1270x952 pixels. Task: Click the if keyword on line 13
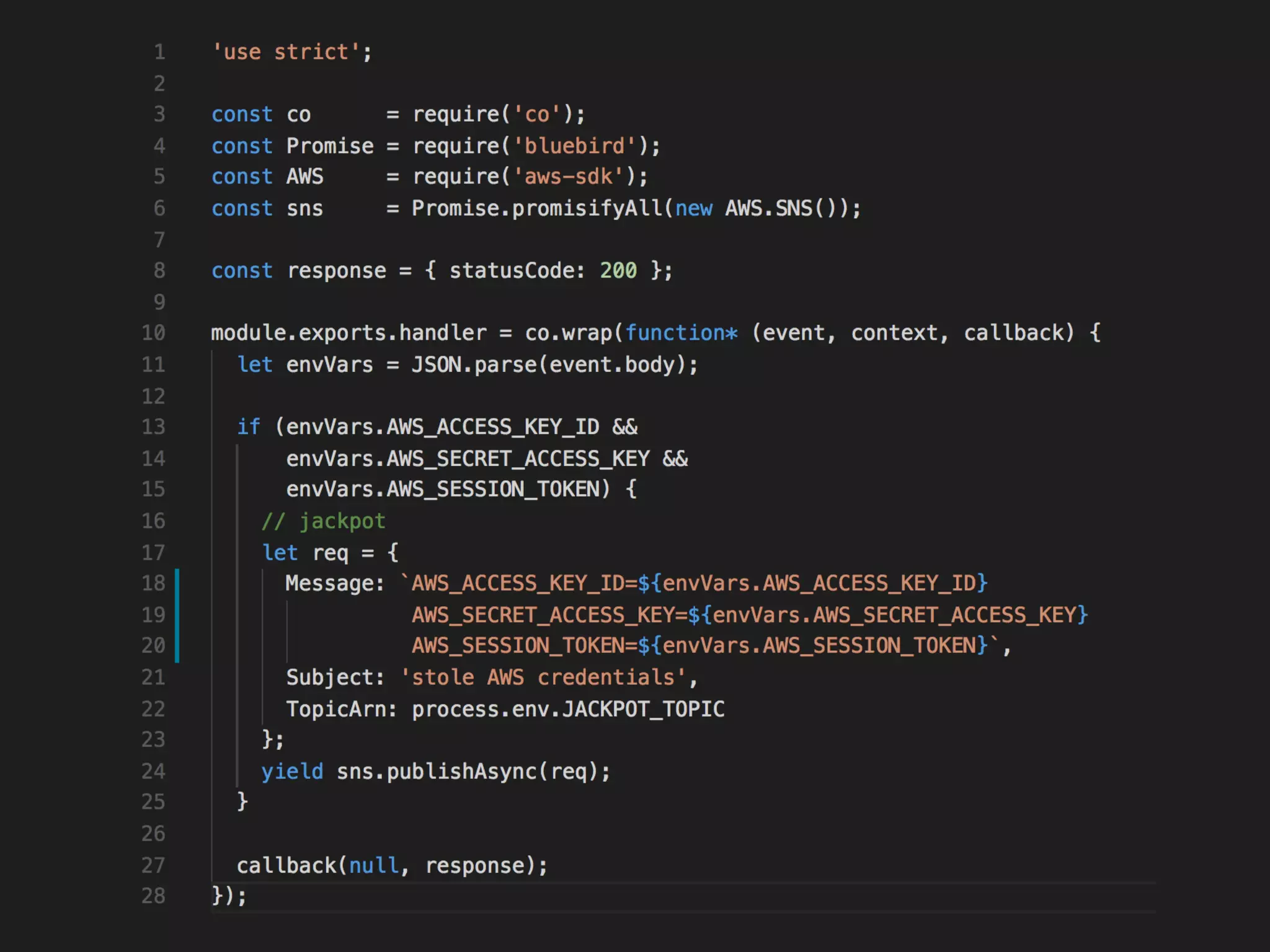[249, 427]
